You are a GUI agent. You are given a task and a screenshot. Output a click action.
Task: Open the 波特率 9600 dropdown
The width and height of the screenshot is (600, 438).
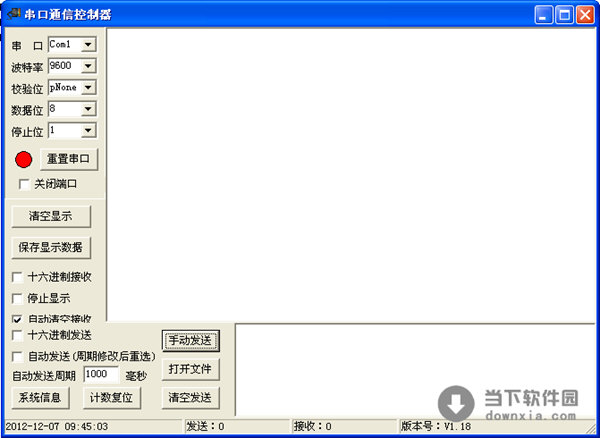88,66
